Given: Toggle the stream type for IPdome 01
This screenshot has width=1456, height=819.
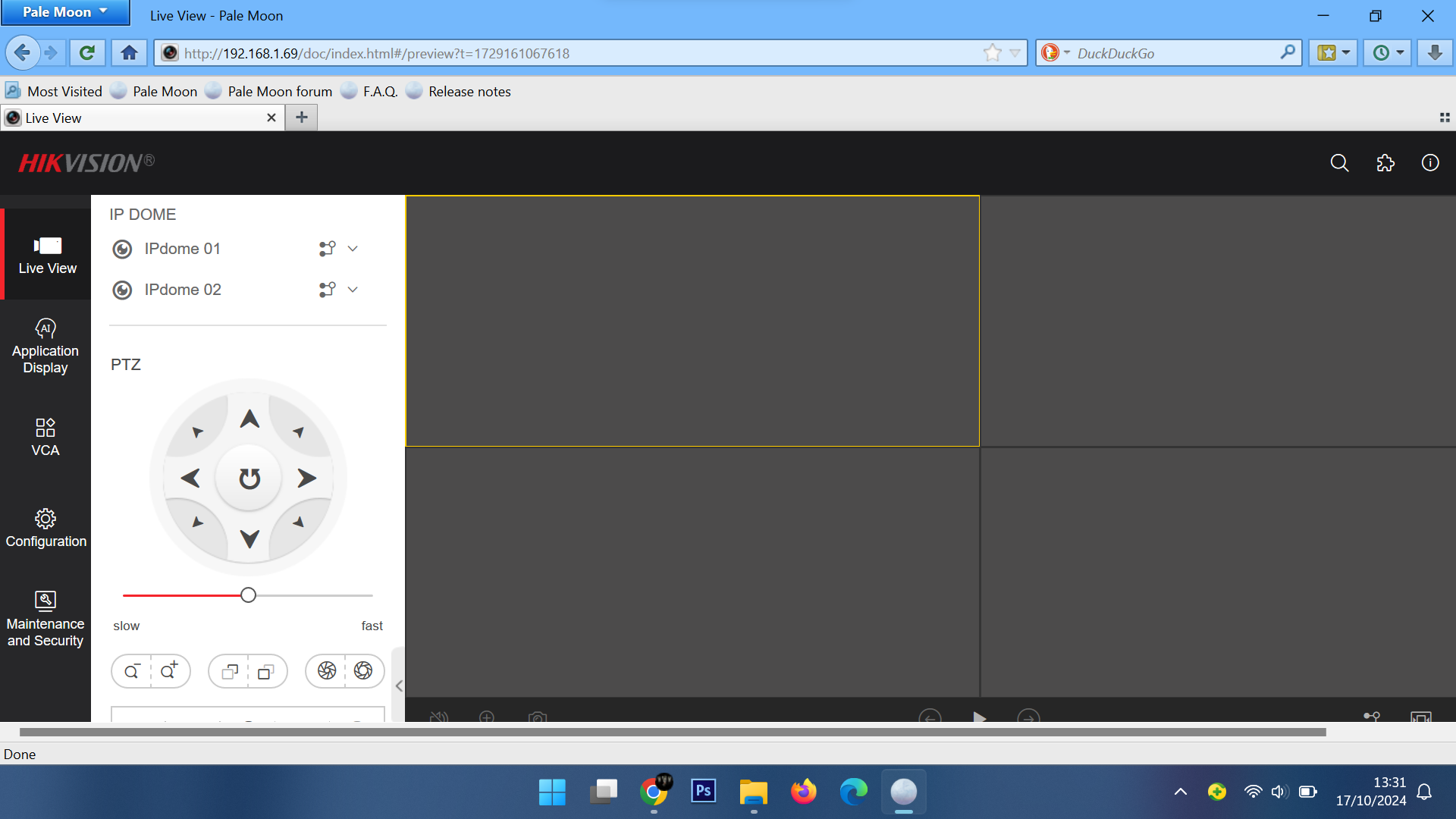Looking at the screenshot, I should pyautogui.click(x=327, y=249).
